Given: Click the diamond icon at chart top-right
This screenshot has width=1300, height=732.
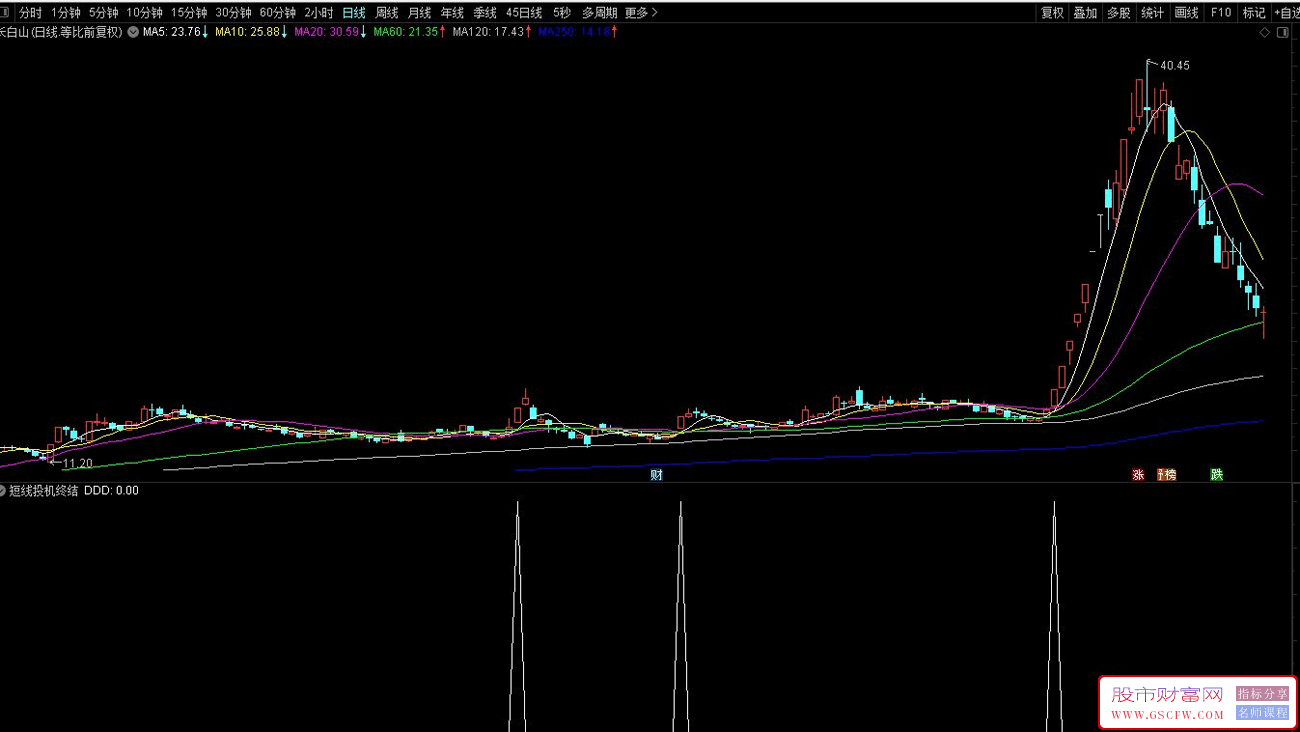Looking at the screenshot, I should 1265,32.
